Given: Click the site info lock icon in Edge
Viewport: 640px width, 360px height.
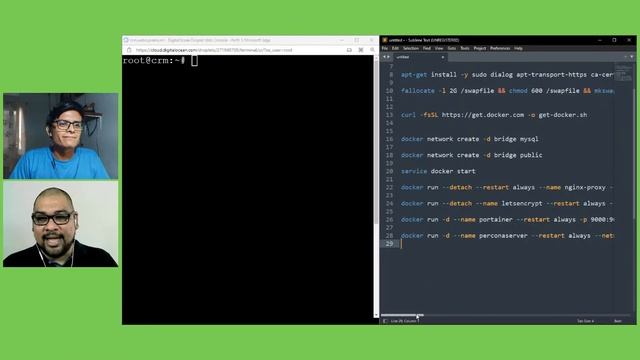Looking at the screenshot, I should [x=129, y=50].
